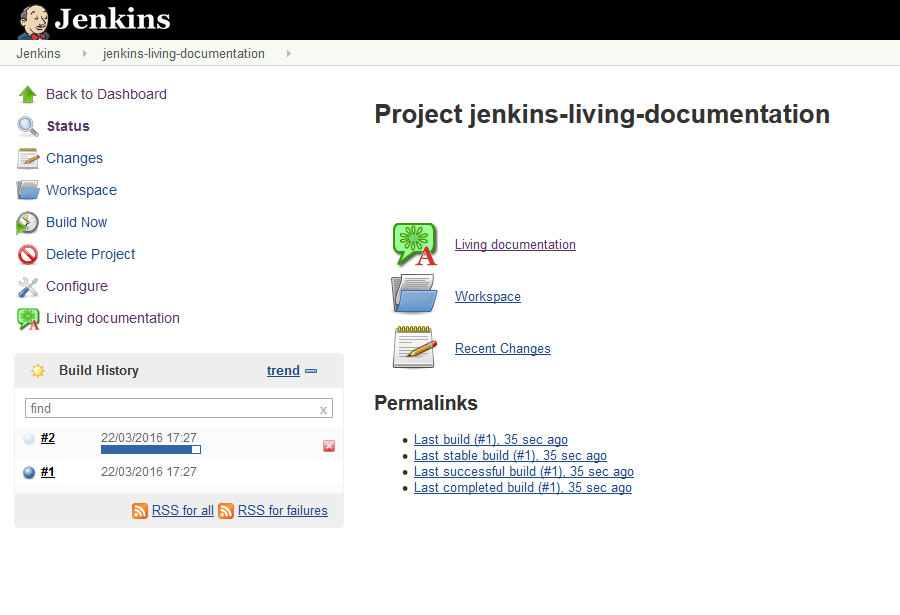
Task: Click the build #1 timestamp 22/03/2016 17:27
Action: [x=149, y=472]
